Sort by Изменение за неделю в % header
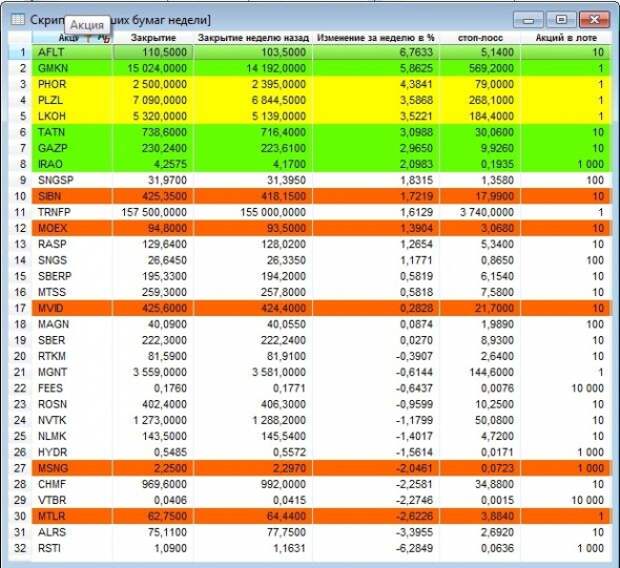The image size is (620, 568). coord(376,38)
